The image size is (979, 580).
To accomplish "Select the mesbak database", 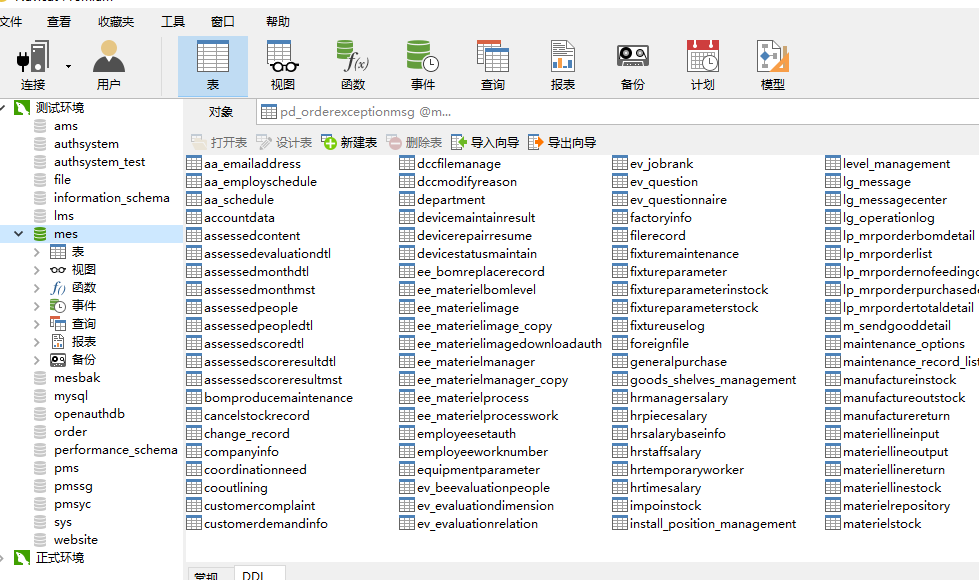I will click(77, 378).
